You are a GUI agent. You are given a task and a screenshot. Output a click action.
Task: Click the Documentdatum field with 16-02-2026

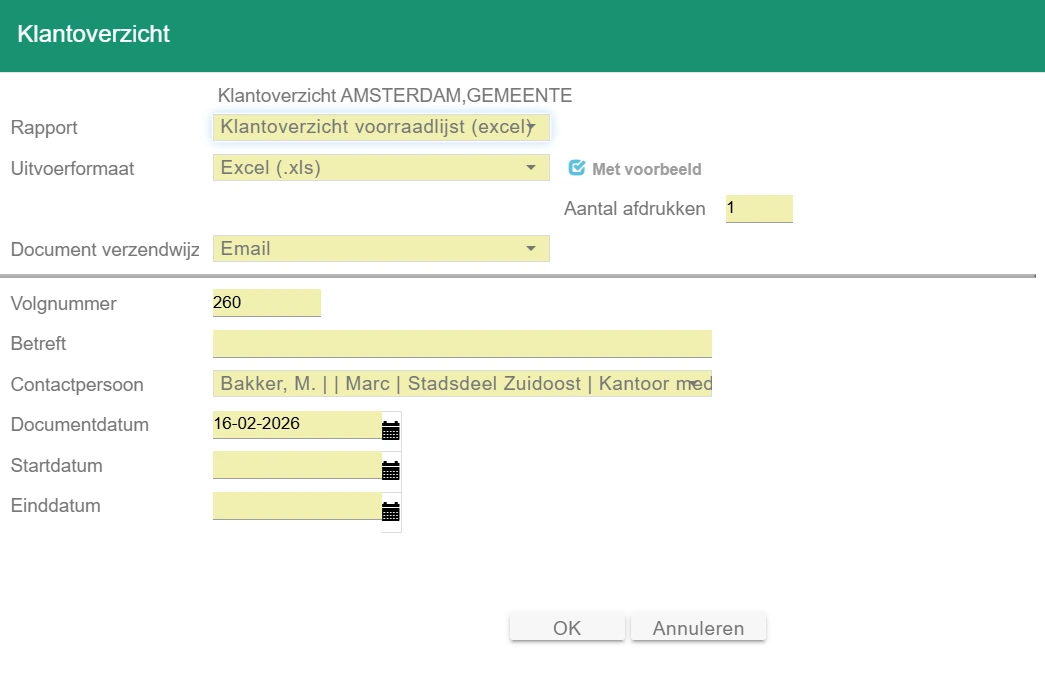[296, 424]
